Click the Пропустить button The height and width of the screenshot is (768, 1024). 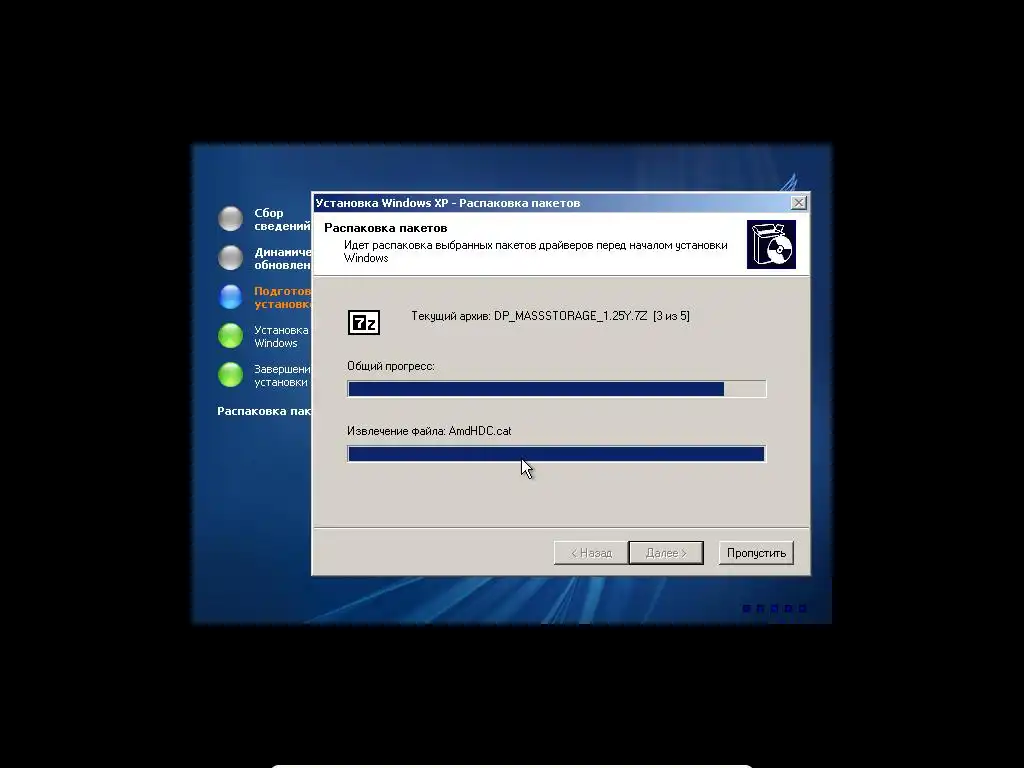pyautogui.click(x=756, y=553)
